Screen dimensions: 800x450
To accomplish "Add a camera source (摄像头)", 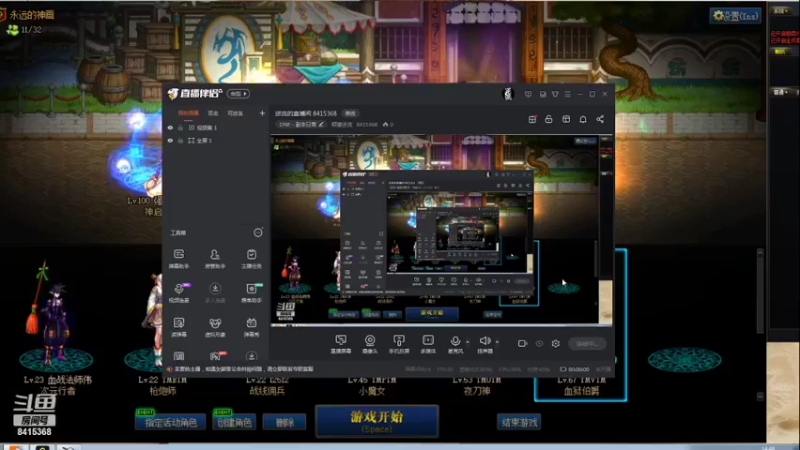I will [369, 344].
